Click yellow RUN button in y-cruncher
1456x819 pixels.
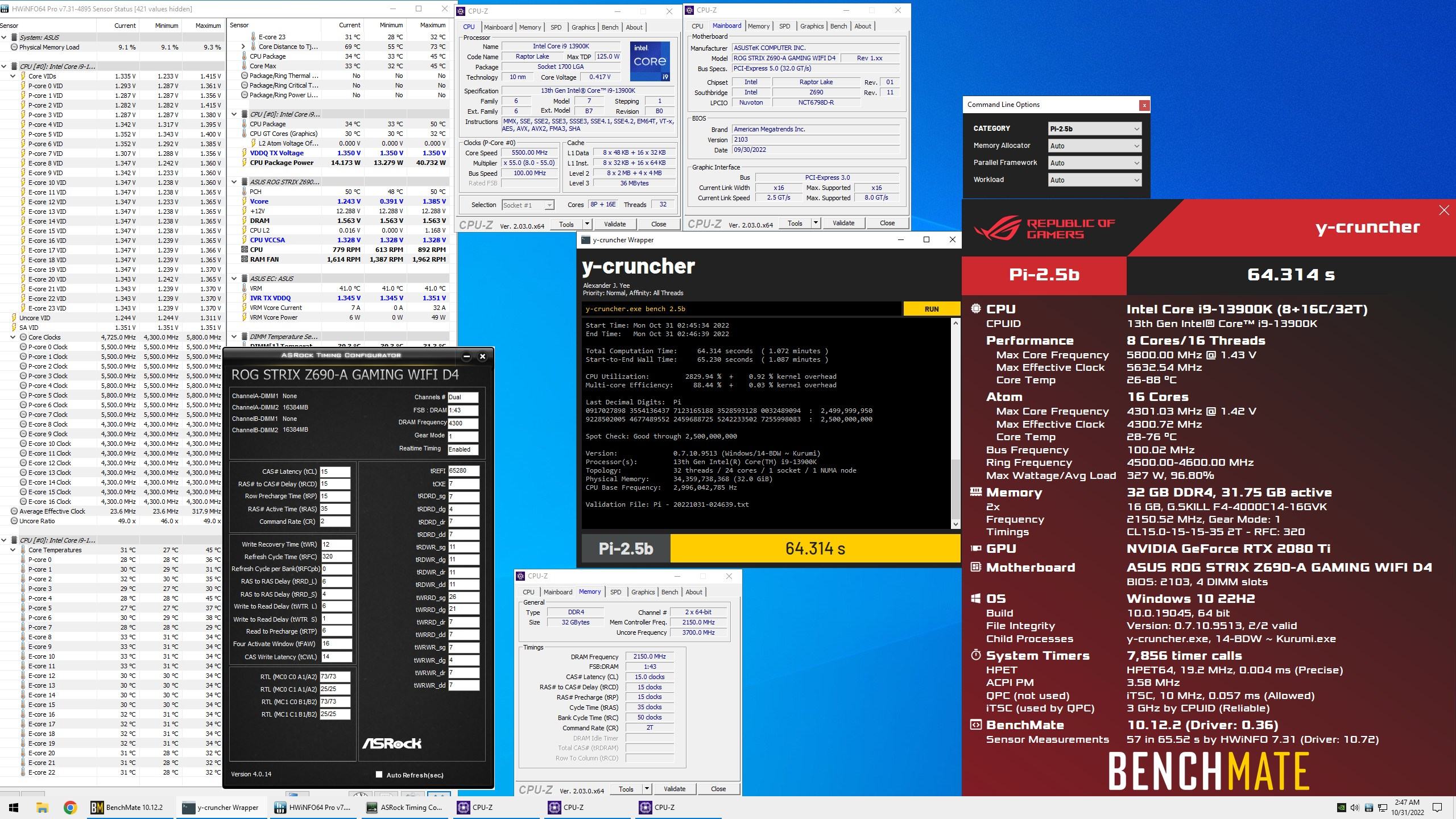pos(932,309)
